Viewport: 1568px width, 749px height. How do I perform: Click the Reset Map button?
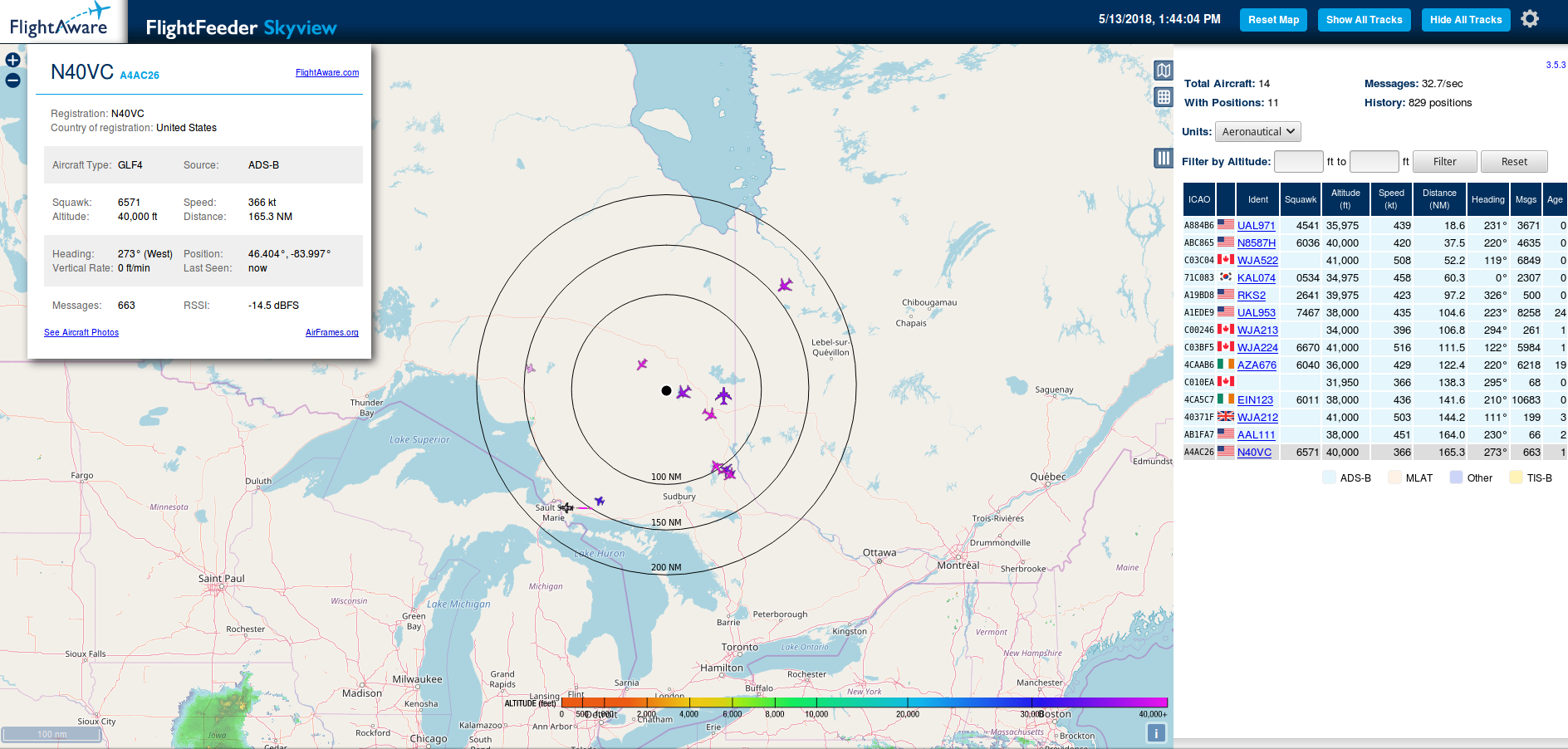point(1273,20)
